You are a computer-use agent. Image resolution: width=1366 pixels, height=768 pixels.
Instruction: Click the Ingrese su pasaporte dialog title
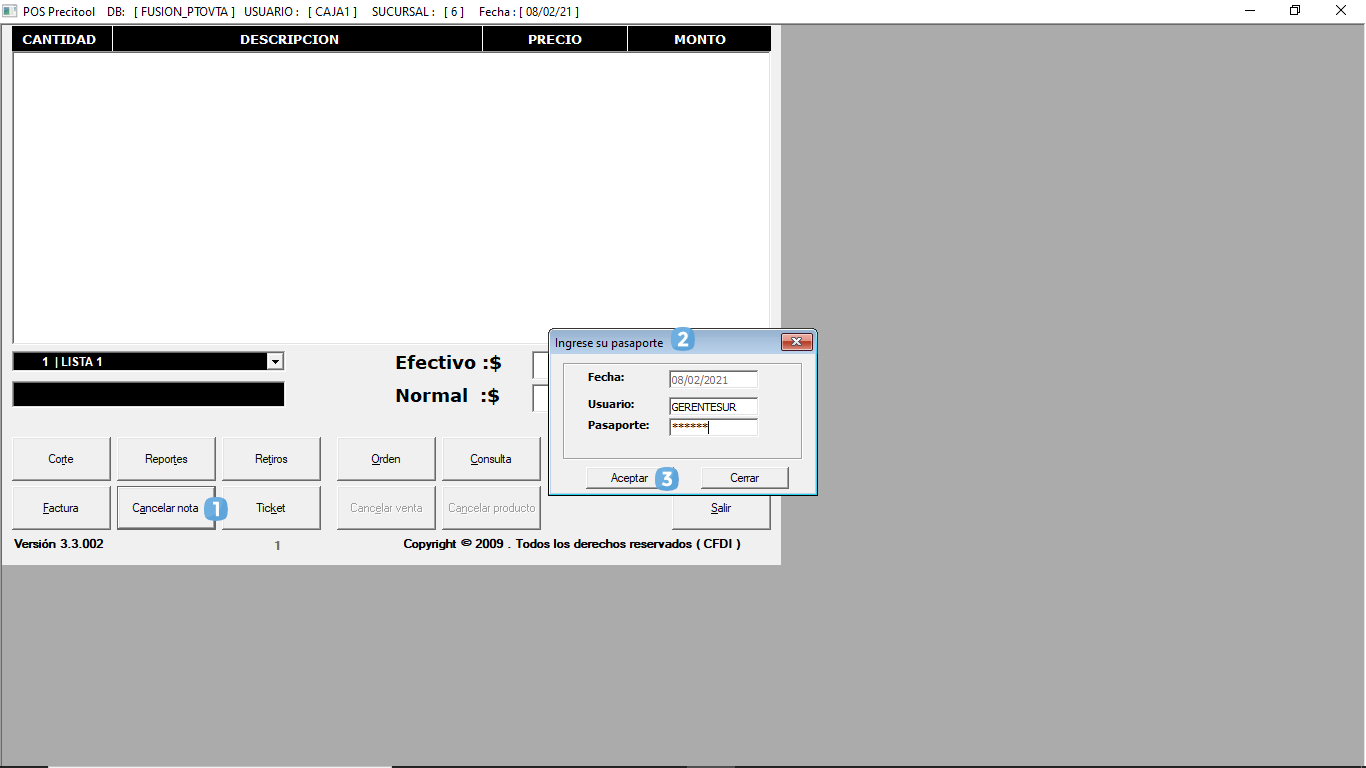coord(609,342)
